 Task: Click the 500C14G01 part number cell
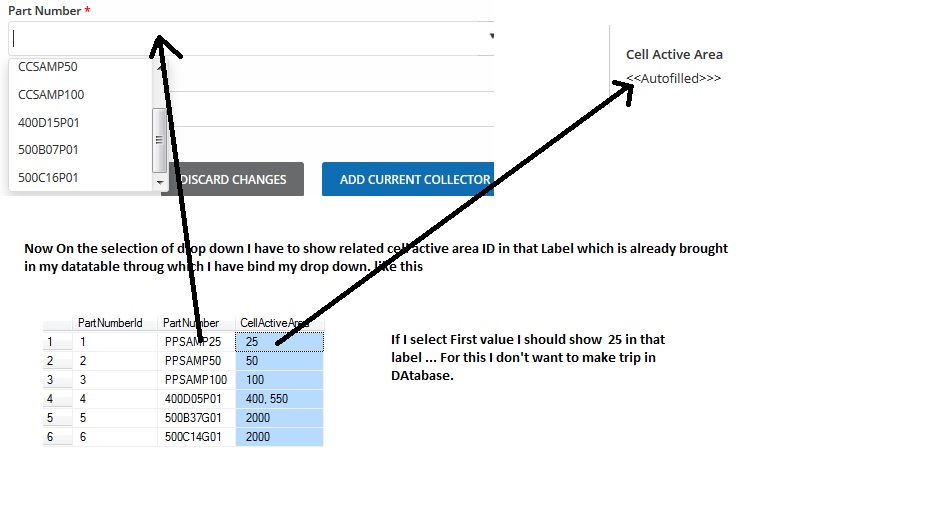[196, 437]
